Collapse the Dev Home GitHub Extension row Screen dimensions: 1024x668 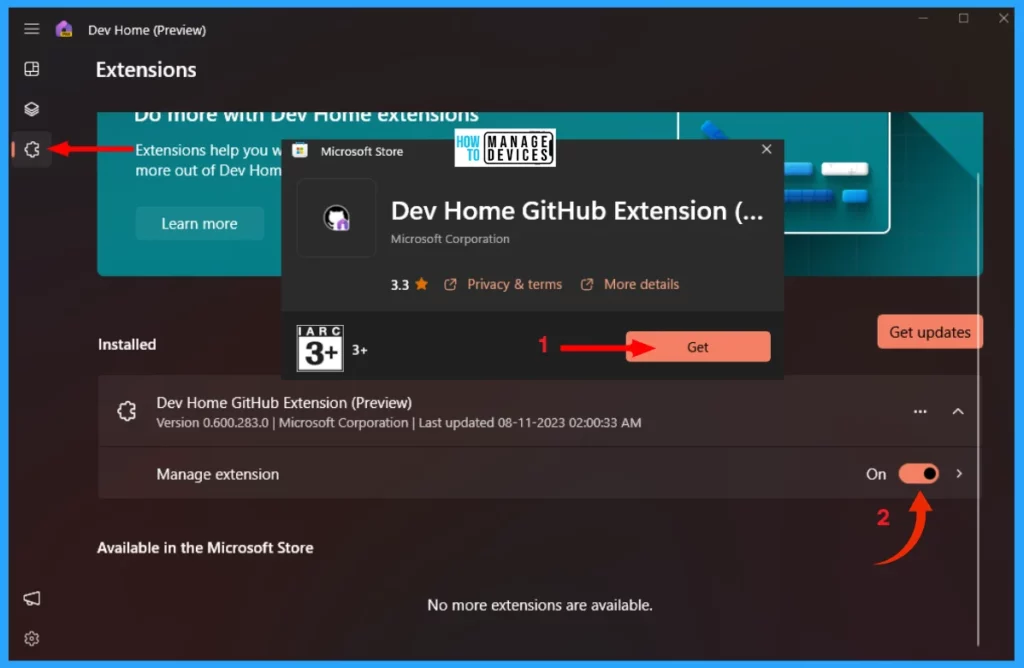click(958, 411)
